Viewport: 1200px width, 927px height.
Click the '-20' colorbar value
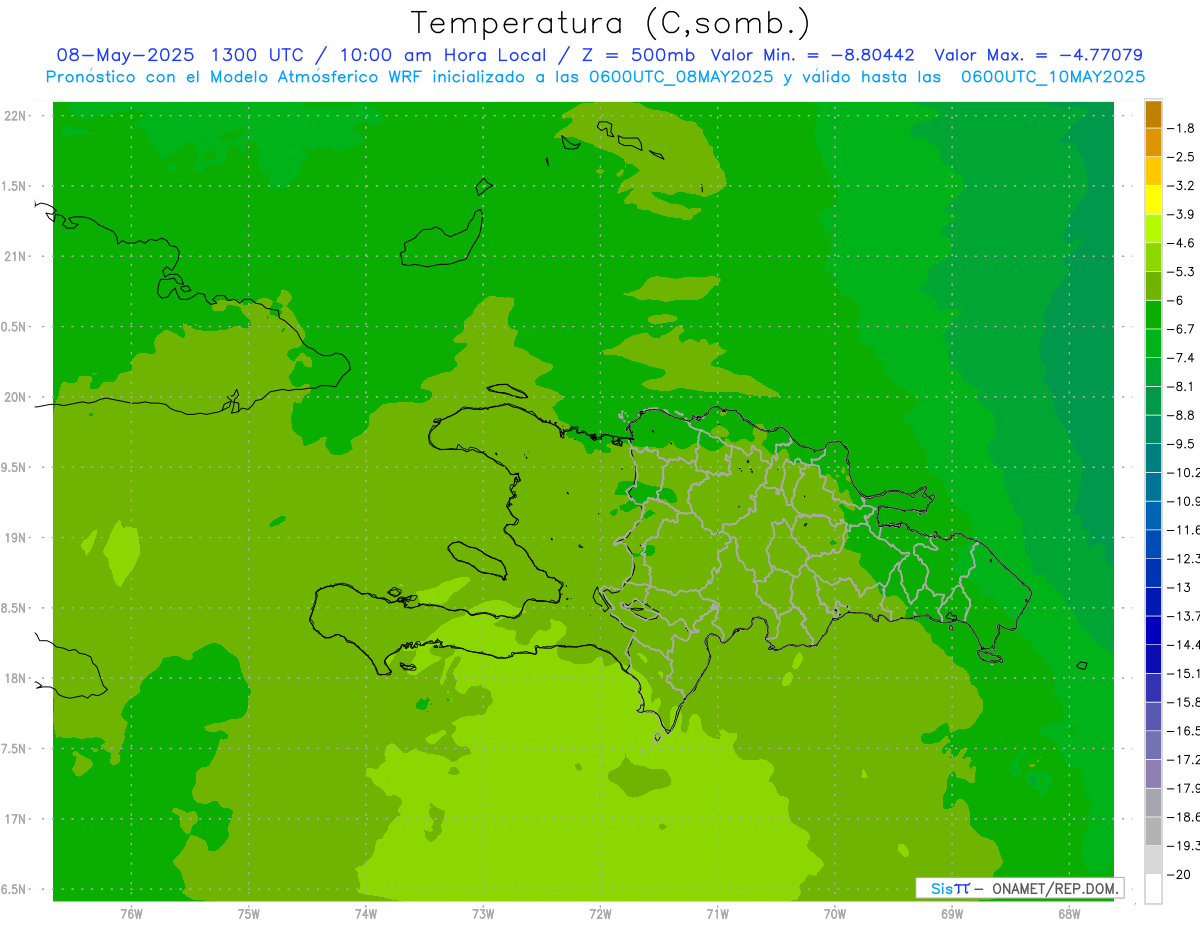[1180, 875]
